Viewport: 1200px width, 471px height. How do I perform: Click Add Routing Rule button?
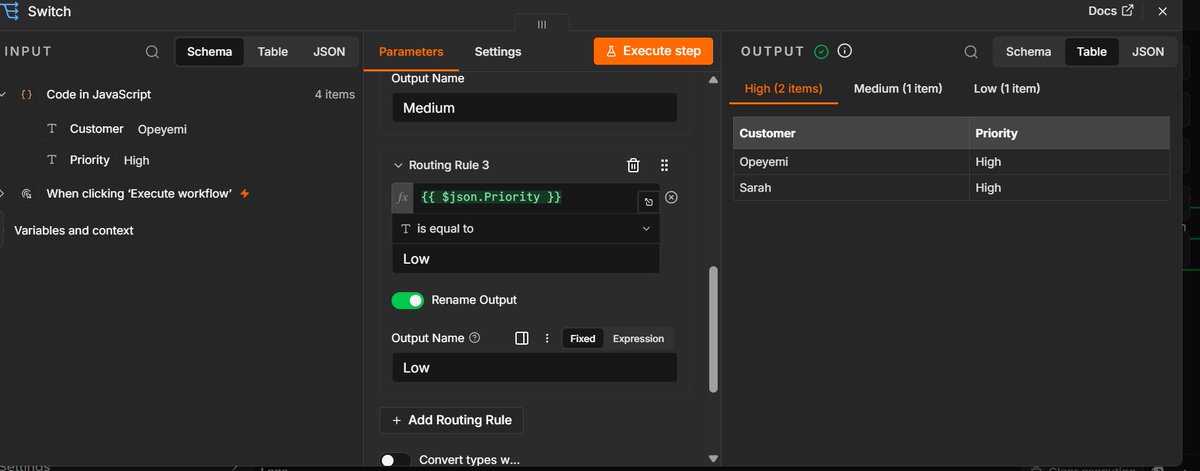point(451,420)
